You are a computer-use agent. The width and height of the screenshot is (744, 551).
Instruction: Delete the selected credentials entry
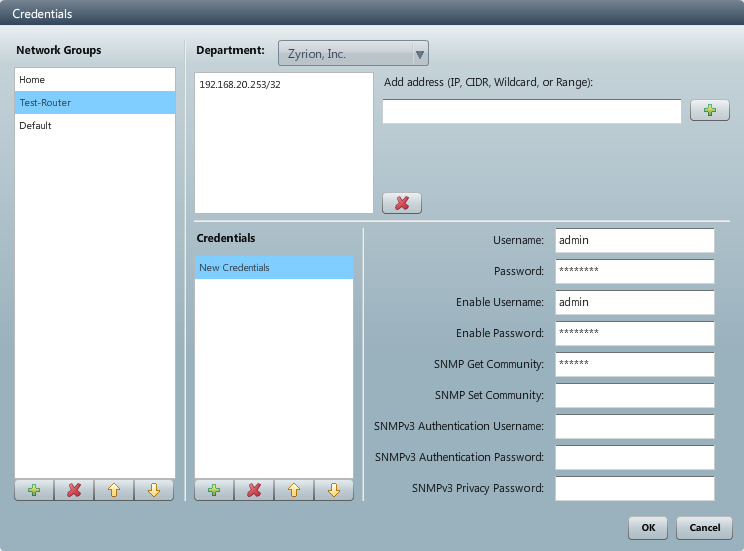254,490
